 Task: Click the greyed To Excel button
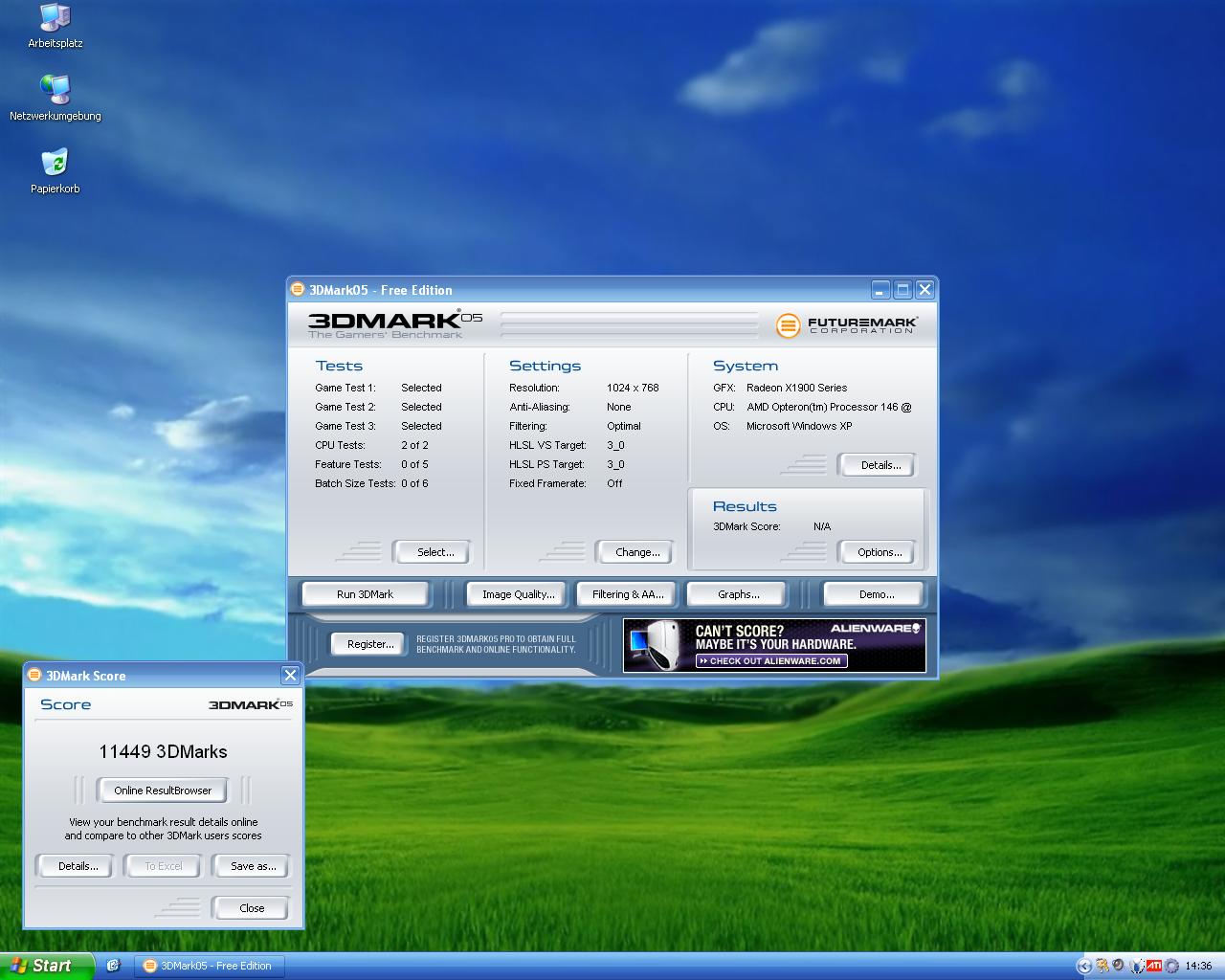163,866
